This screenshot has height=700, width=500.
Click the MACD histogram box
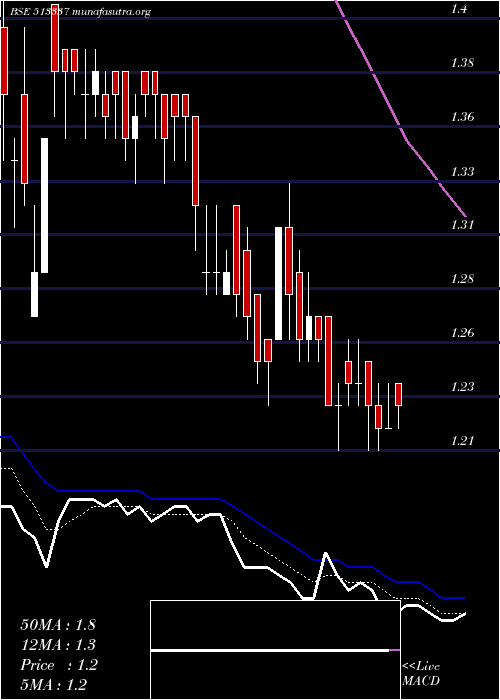coord(275,650)
